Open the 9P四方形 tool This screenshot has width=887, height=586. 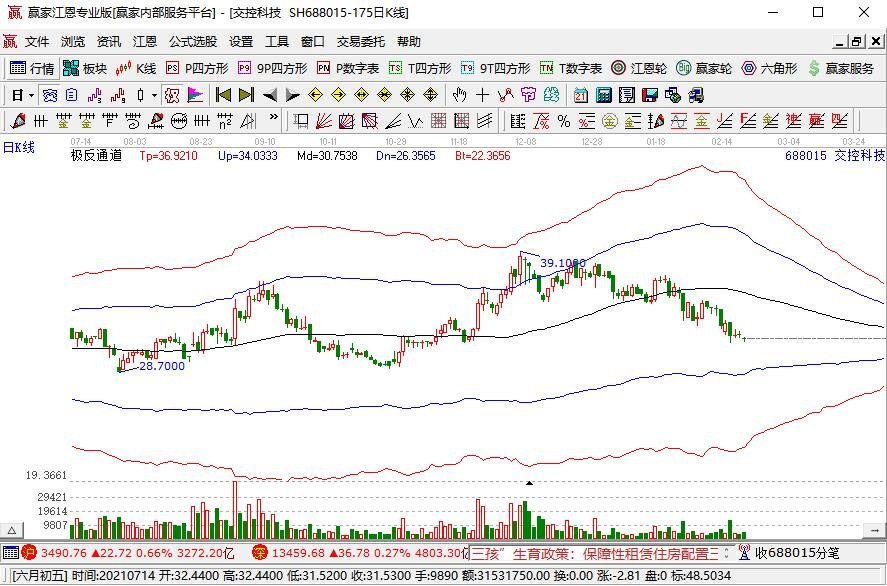click(273, 68)
